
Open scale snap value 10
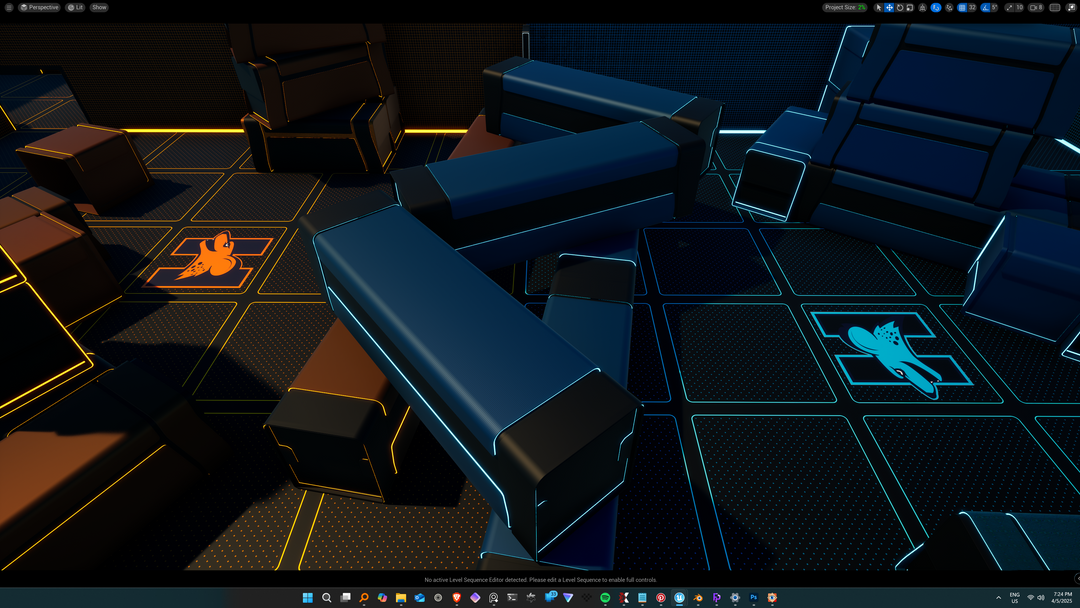pyautogui.click(x=1019, y=7)
